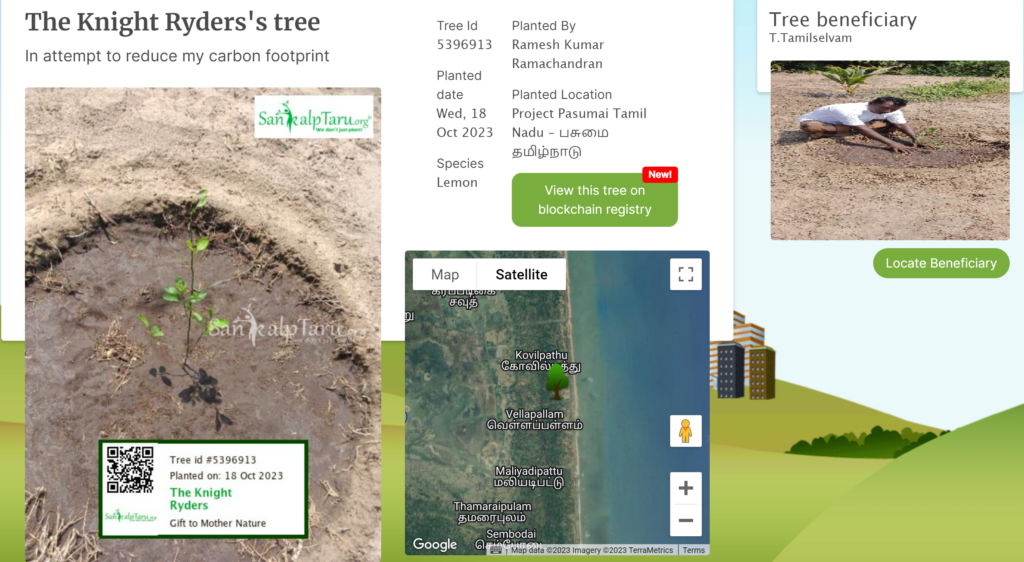1024x562 pixels.
Task: Click The Knight Ryders name on the tag
Action: (200, 499)
